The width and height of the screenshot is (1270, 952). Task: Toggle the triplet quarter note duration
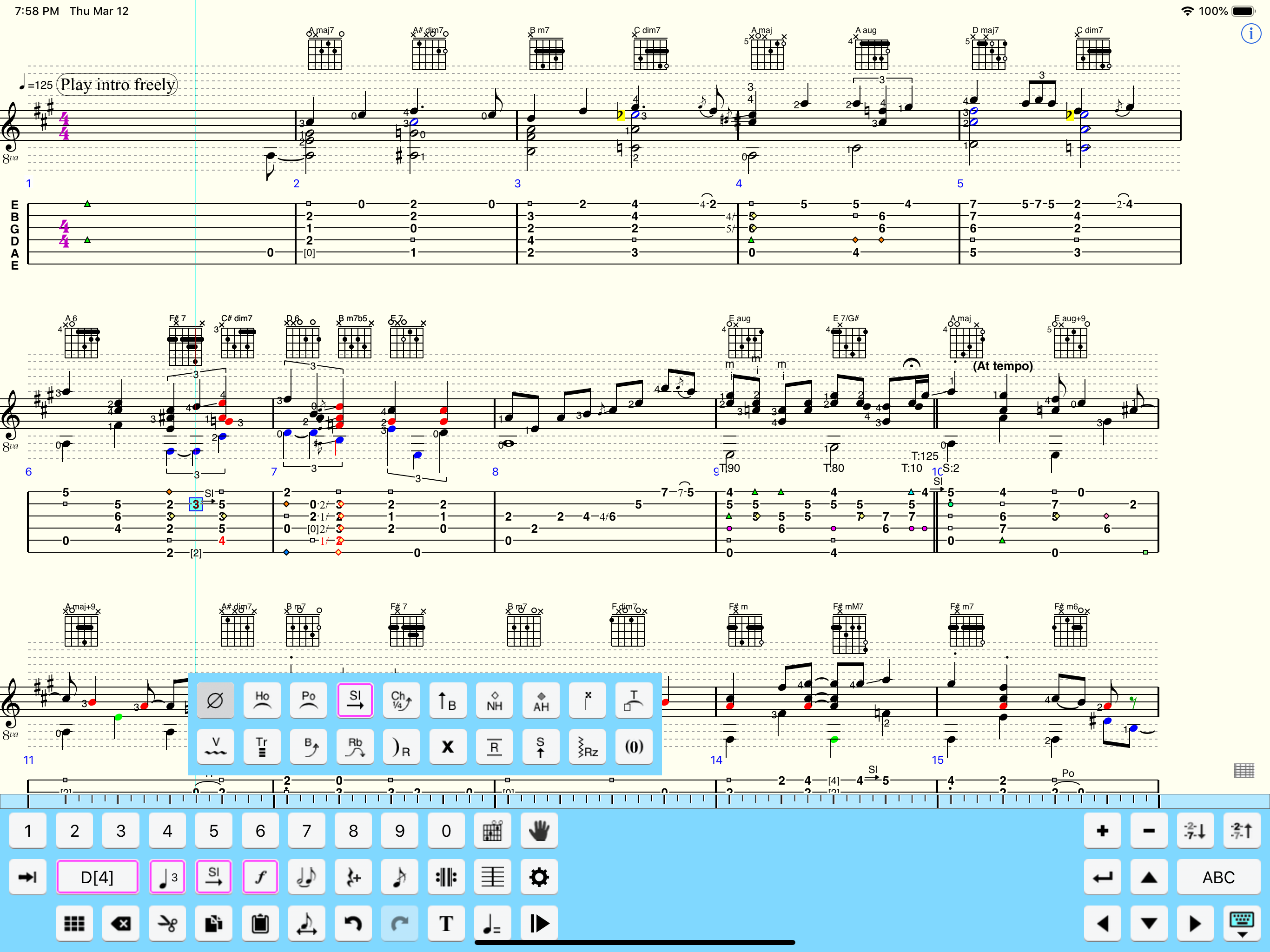click(167, 877)
